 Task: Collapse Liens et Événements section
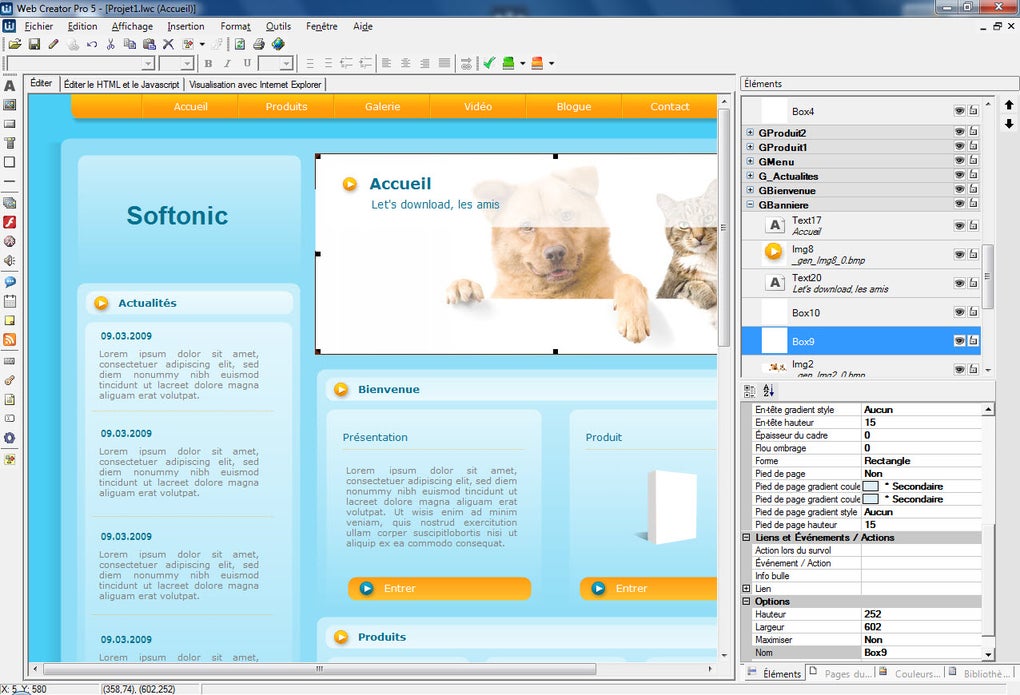(746, 538)
